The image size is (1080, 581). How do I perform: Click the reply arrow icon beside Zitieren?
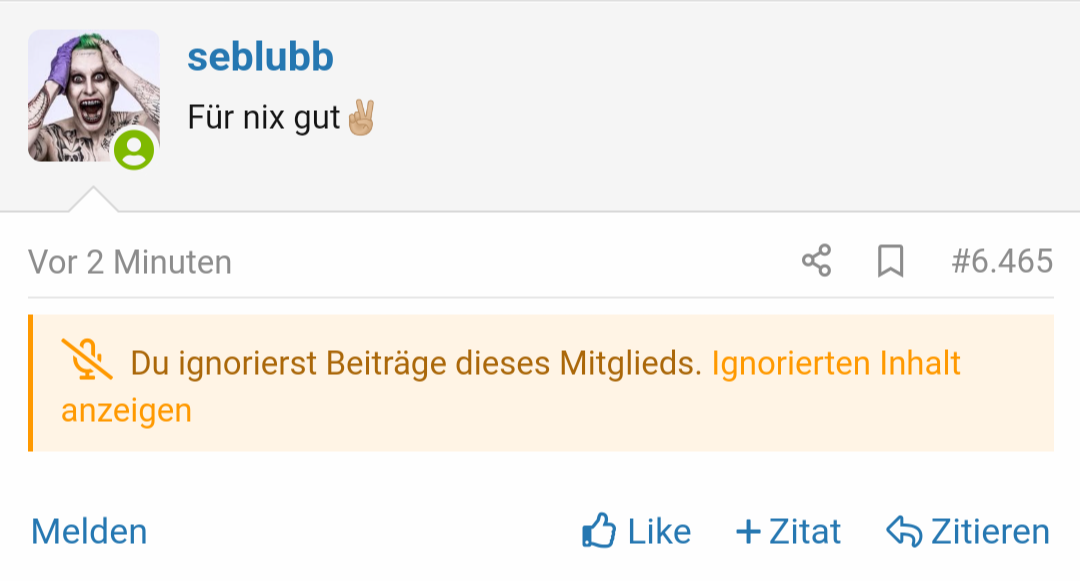tap(903, 532)
